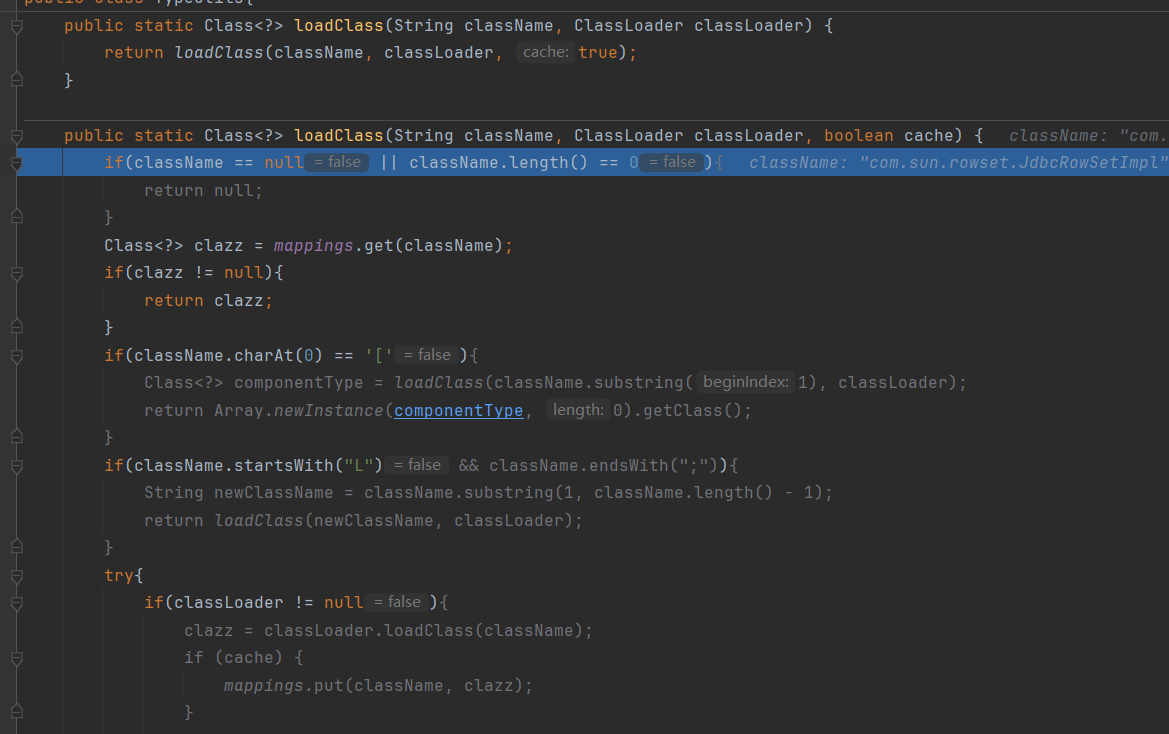Collapse the 'if(clazz != null)' block
Image resolution: width=1169 pixels, height=734 pixels.
(x=16, y=273)
